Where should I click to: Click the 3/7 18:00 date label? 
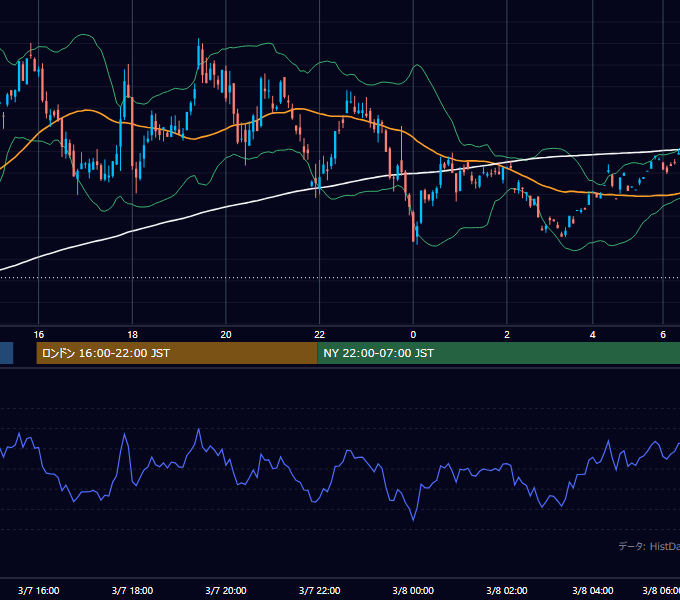coord(132,590)
